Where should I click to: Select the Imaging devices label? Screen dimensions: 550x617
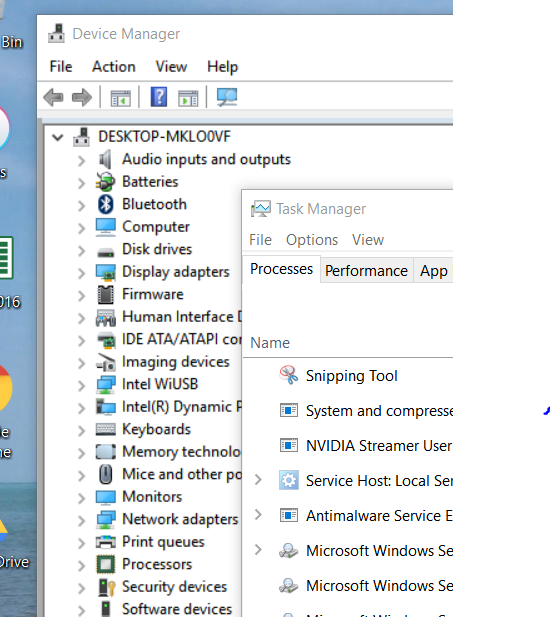click(x=176, y=362)
